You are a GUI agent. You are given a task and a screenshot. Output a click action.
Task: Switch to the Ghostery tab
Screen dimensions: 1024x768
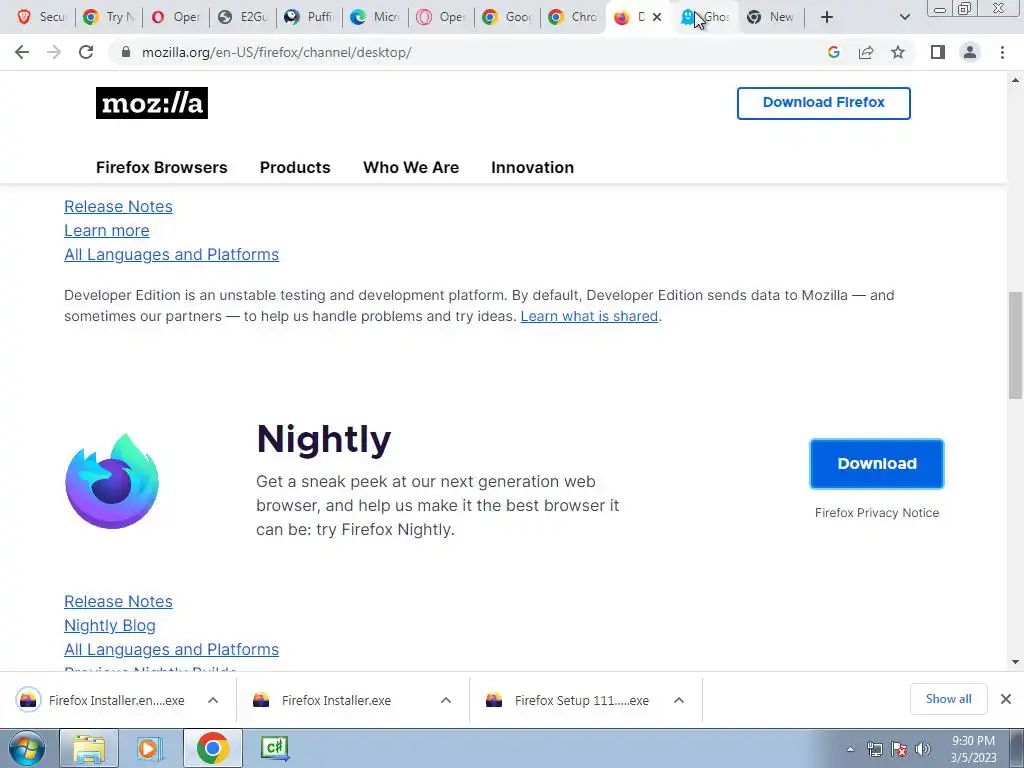pos(705,17)
